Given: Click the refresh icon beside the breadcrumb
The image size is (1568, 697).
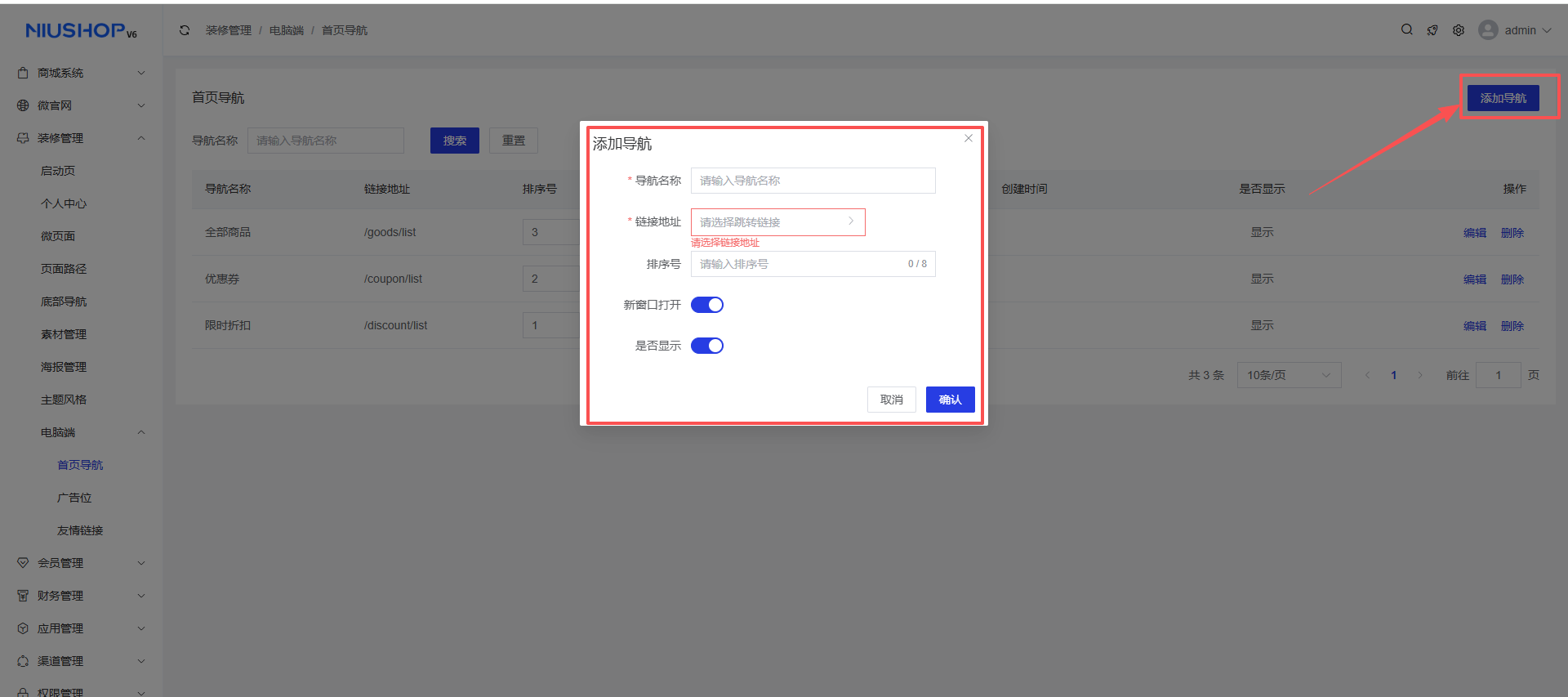Looking at the screenshot, I should (185, 30).
